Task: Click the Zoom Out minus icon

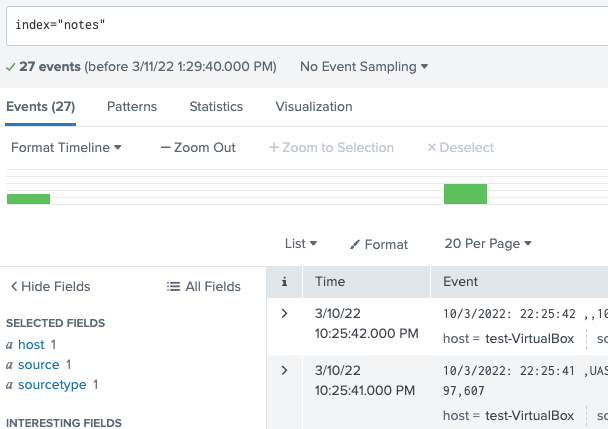Action: point(165,148)
